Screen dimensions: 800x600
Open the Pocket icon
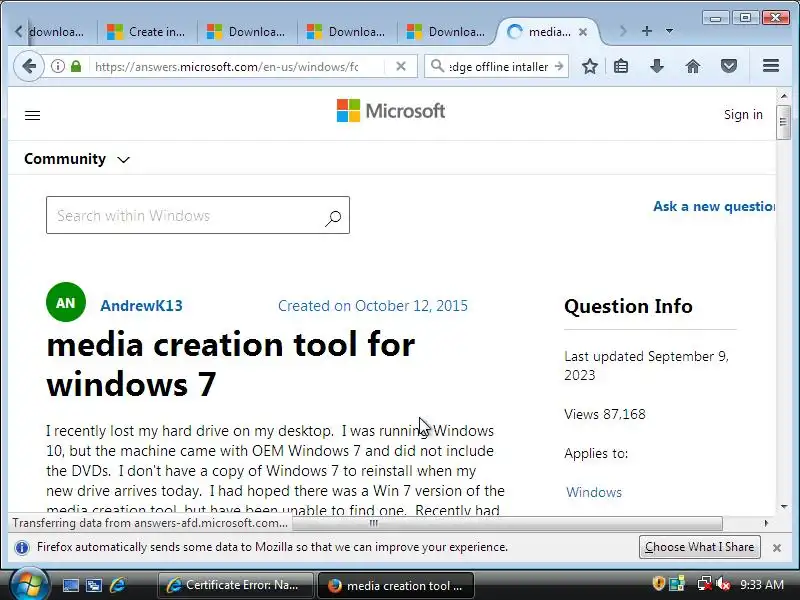[729, 66]
